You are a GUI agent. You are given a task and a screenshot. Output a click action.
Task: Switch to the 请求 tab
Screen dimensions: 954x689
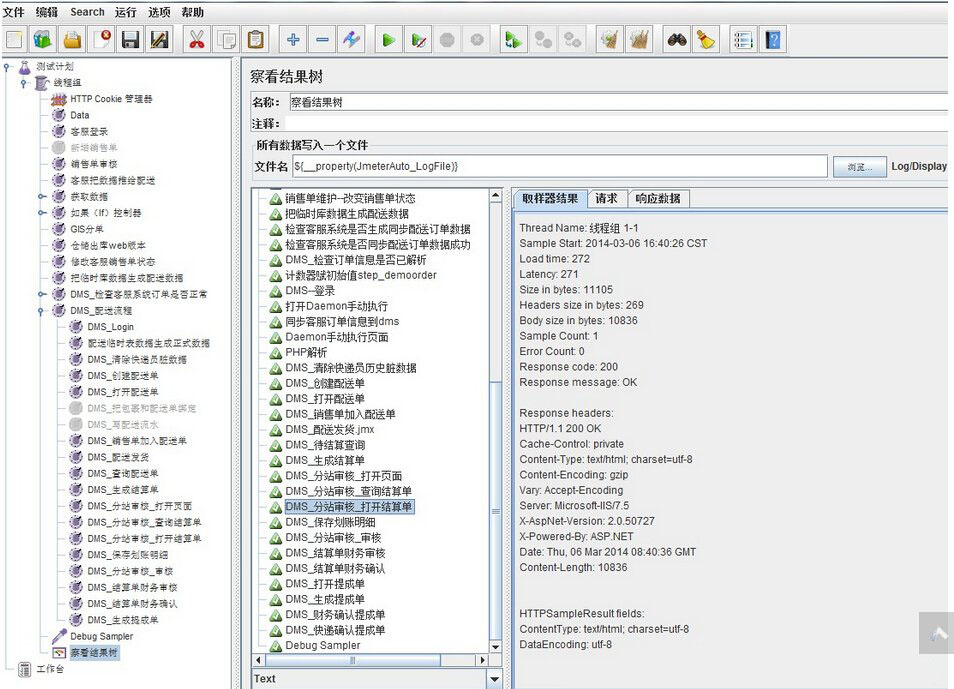point(606,199)
